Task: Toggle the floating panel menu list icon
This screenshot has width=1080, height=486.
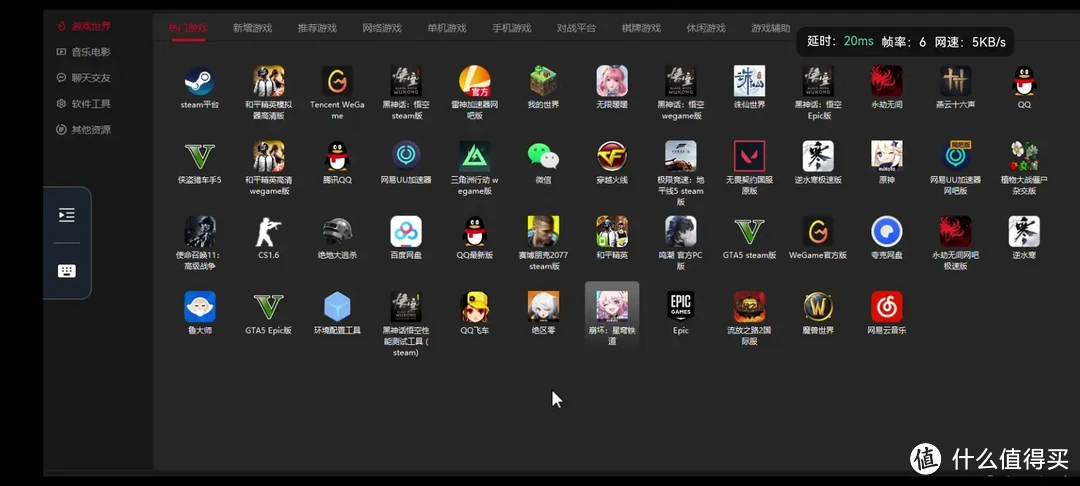Action: [67, 215]
